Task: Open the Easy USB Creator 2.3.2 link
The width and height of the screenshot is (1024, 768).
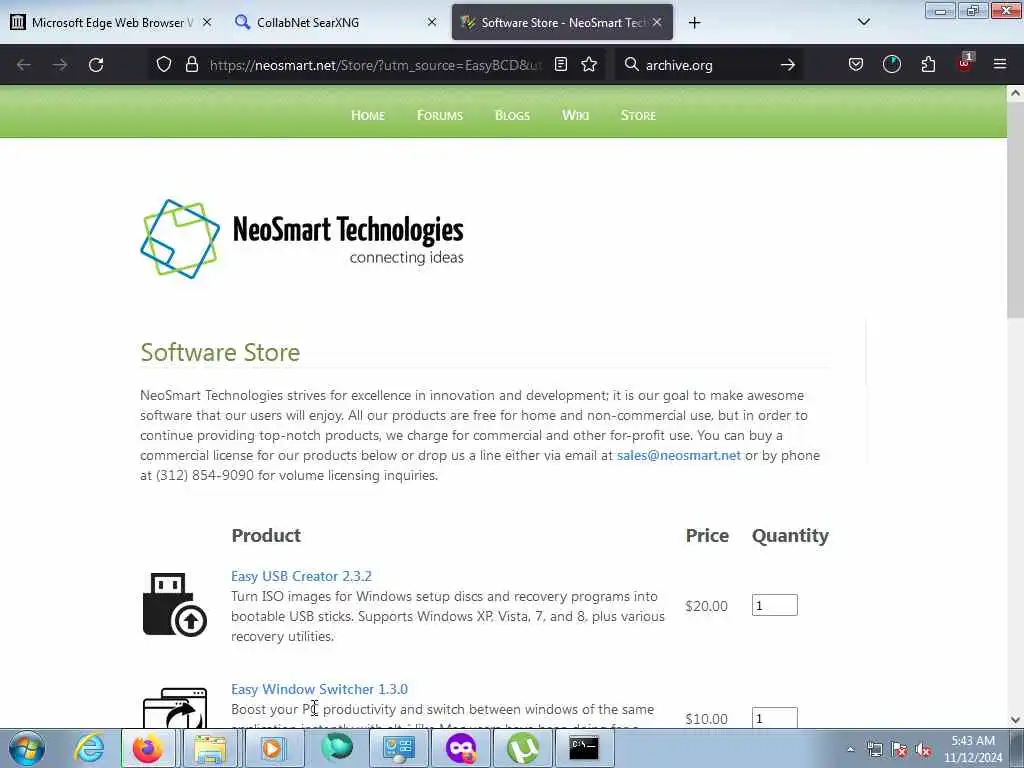Action: click(x=301, y=576)
